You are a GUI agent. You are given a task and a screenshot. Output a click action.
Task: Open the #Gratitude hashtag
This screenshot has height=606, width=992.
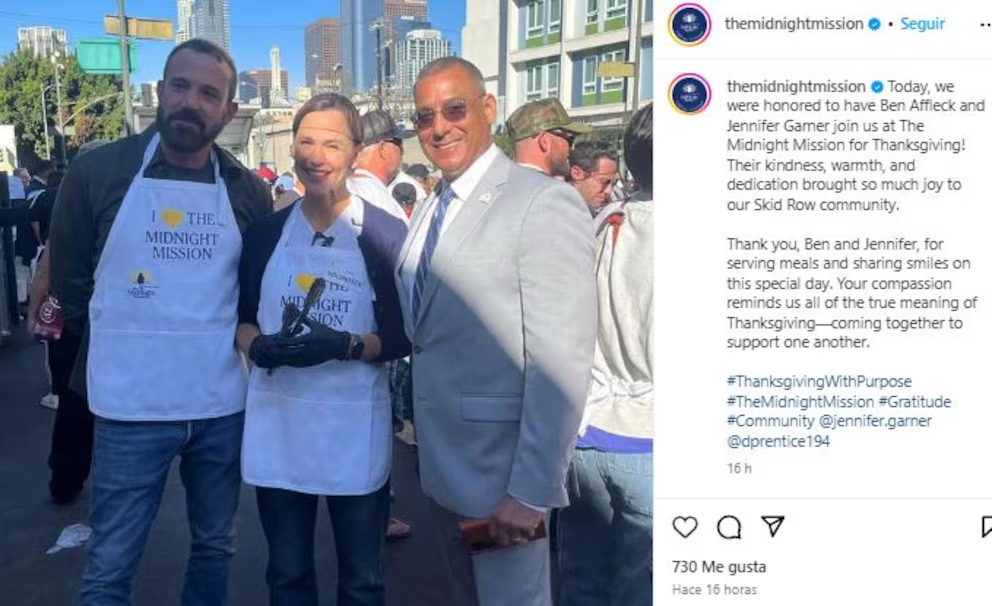(x=915, y=402)
